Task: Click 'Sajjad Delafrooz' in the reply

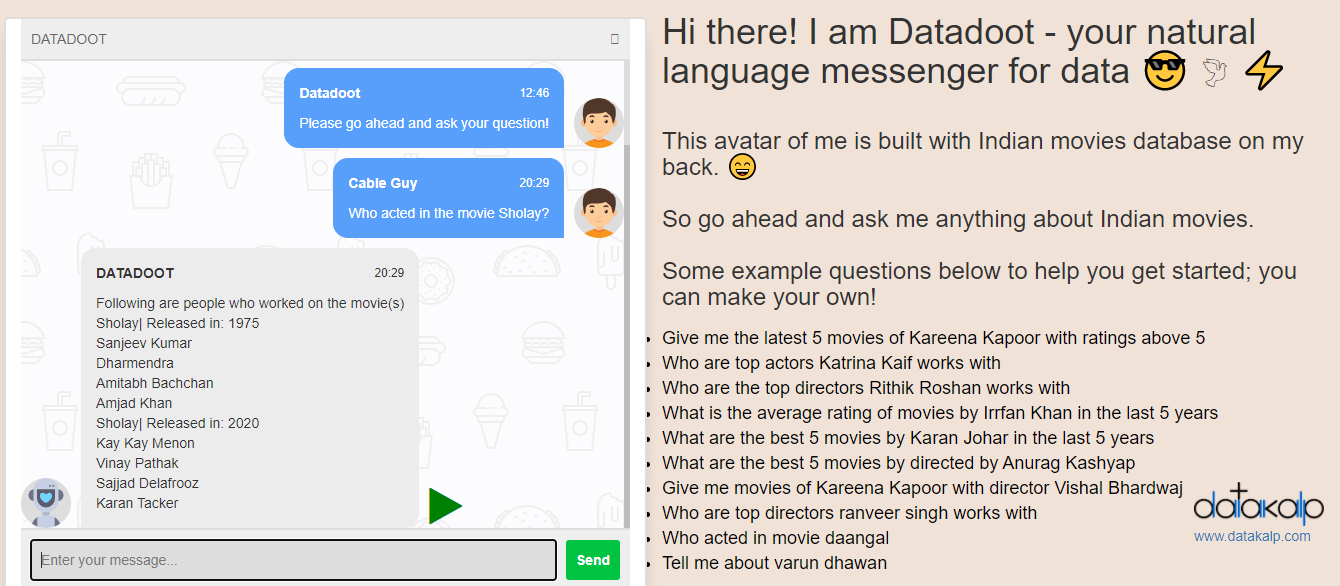Action: [148, 483]
